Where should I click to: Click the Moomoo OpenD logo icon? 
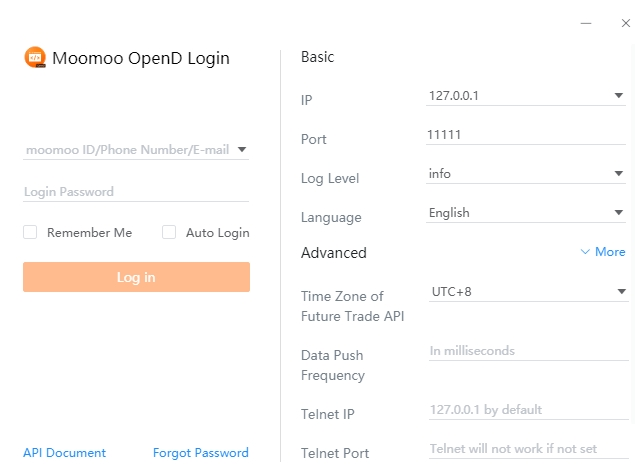35,58
